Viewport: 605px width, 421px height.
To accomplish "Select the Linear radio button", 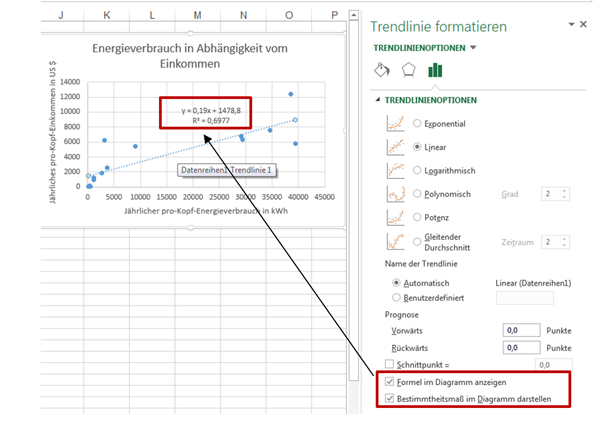I will coord(416,146).
